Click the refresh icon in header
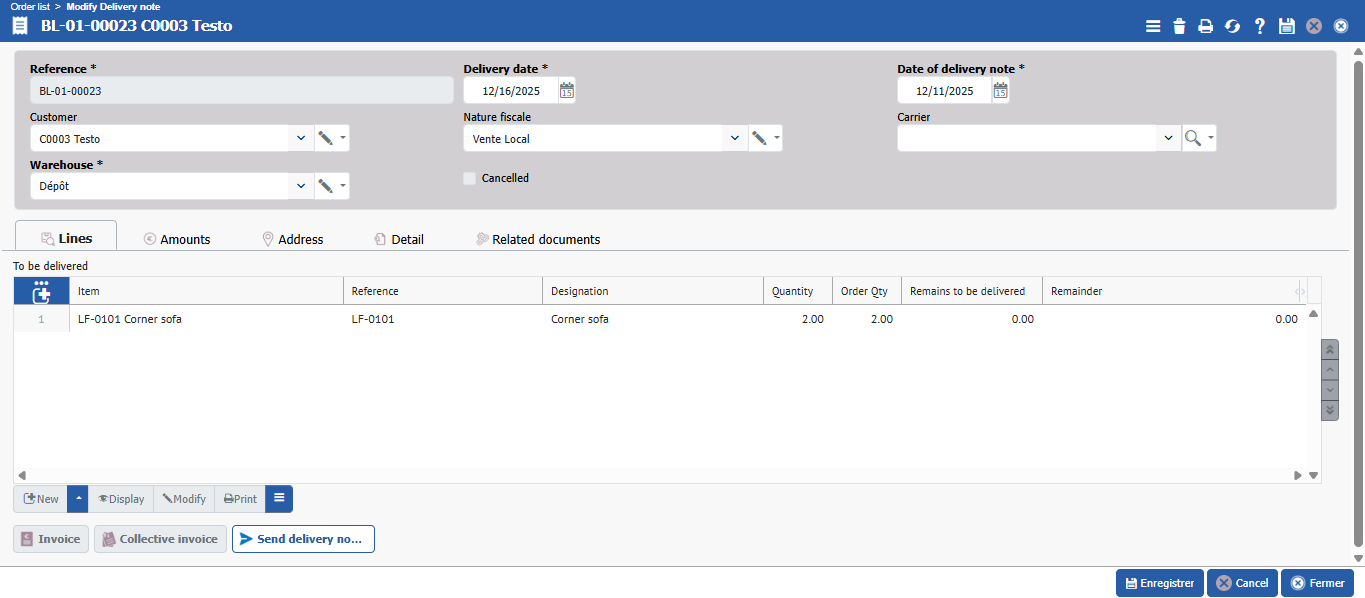Image resolution: width=1365 pixels, height=598 pixels. click(x=1233, y=26)
